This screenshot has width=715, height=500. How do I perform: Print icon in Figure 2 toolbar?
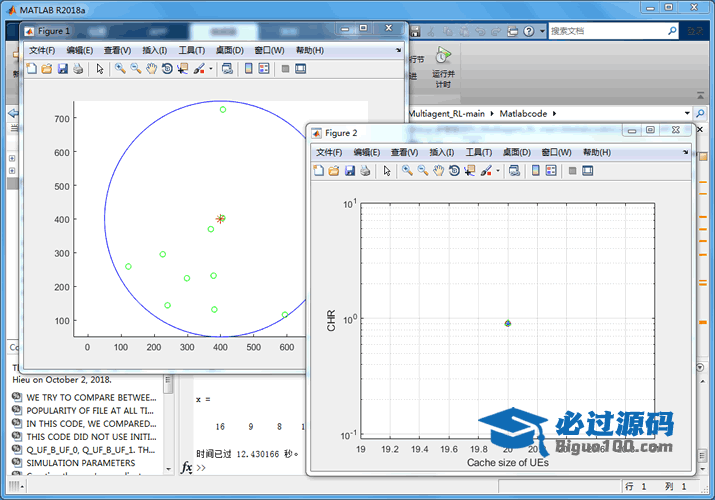(365, 171)
